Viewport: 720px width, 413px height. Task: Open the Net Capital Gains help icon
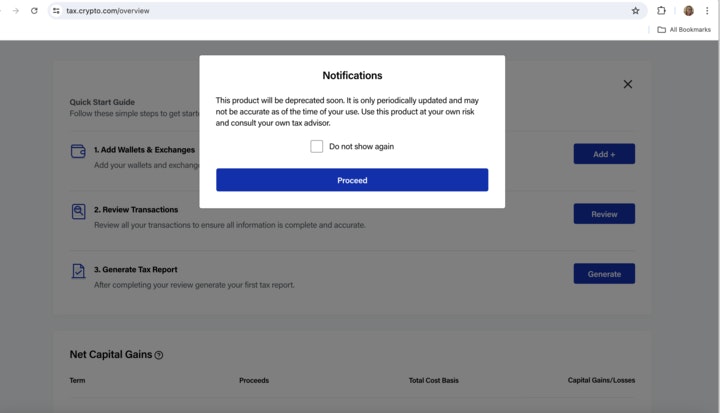click(x=159, y=355)
